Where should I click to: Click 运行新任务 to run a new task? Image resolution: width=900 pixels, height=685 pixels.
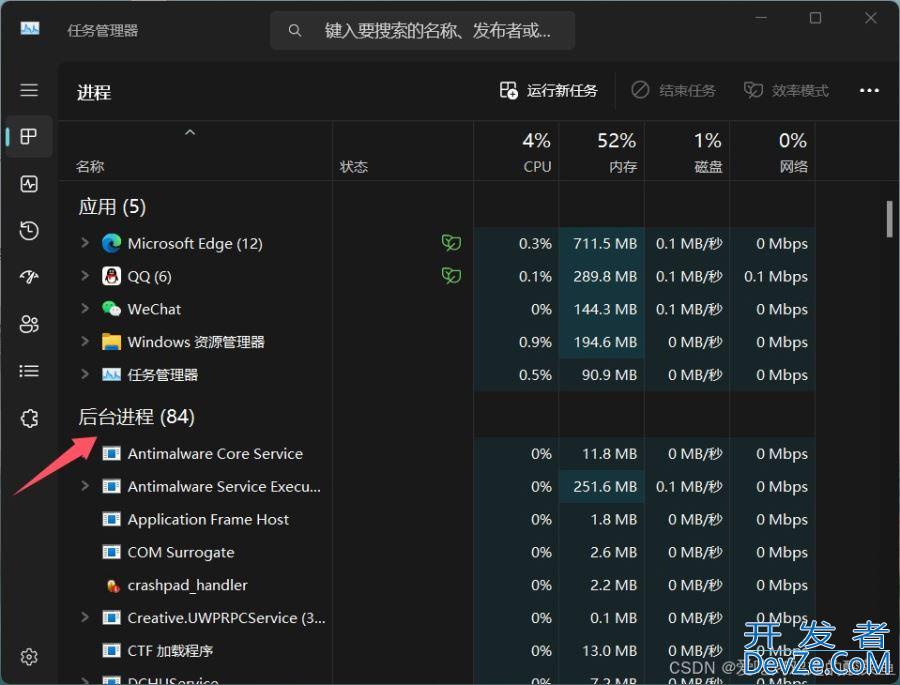[549, 91]
